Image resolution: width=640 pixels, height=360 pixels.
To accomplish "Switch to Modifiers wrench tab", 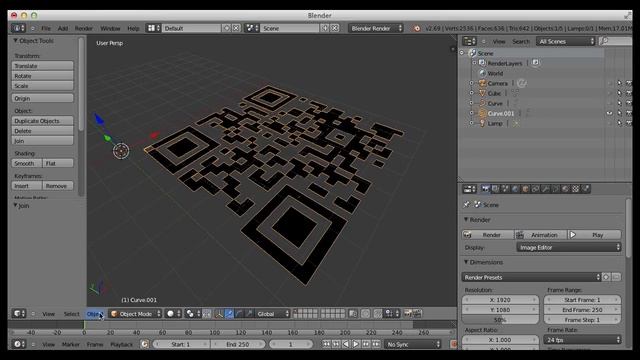I will (x=545, y=189).
